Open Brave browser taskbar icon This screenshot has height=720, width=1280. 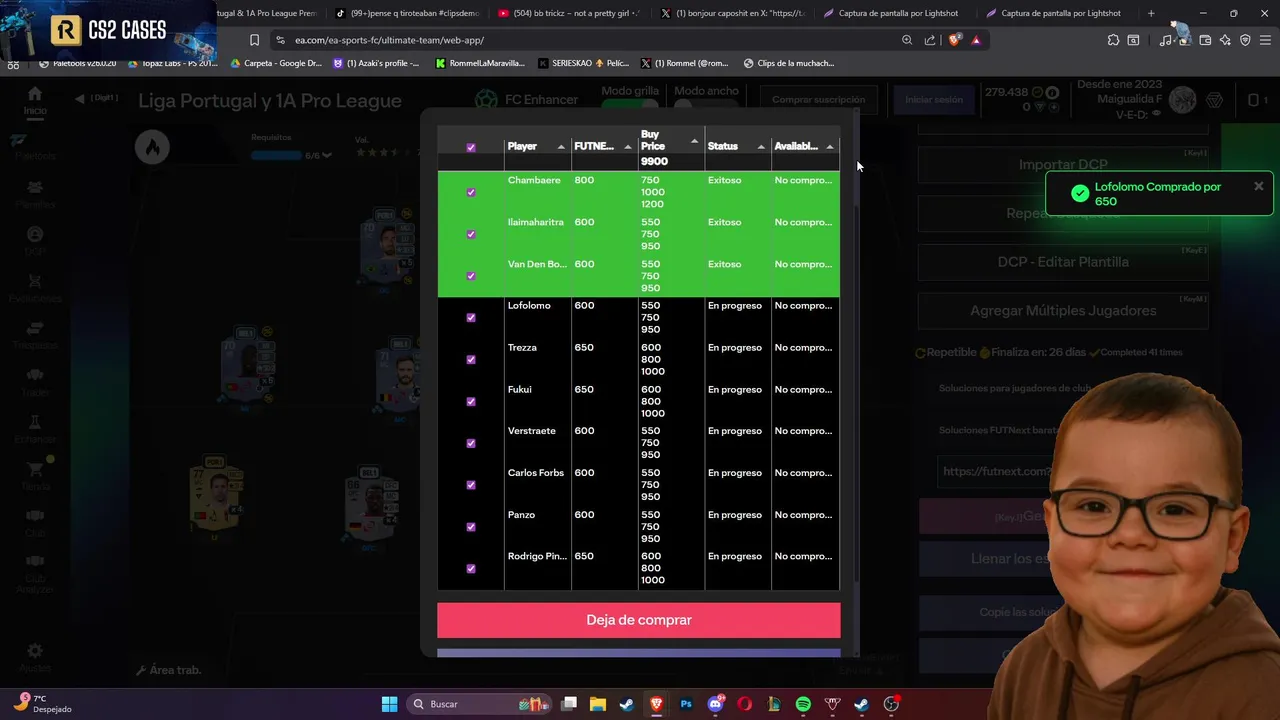pos(656,704)
